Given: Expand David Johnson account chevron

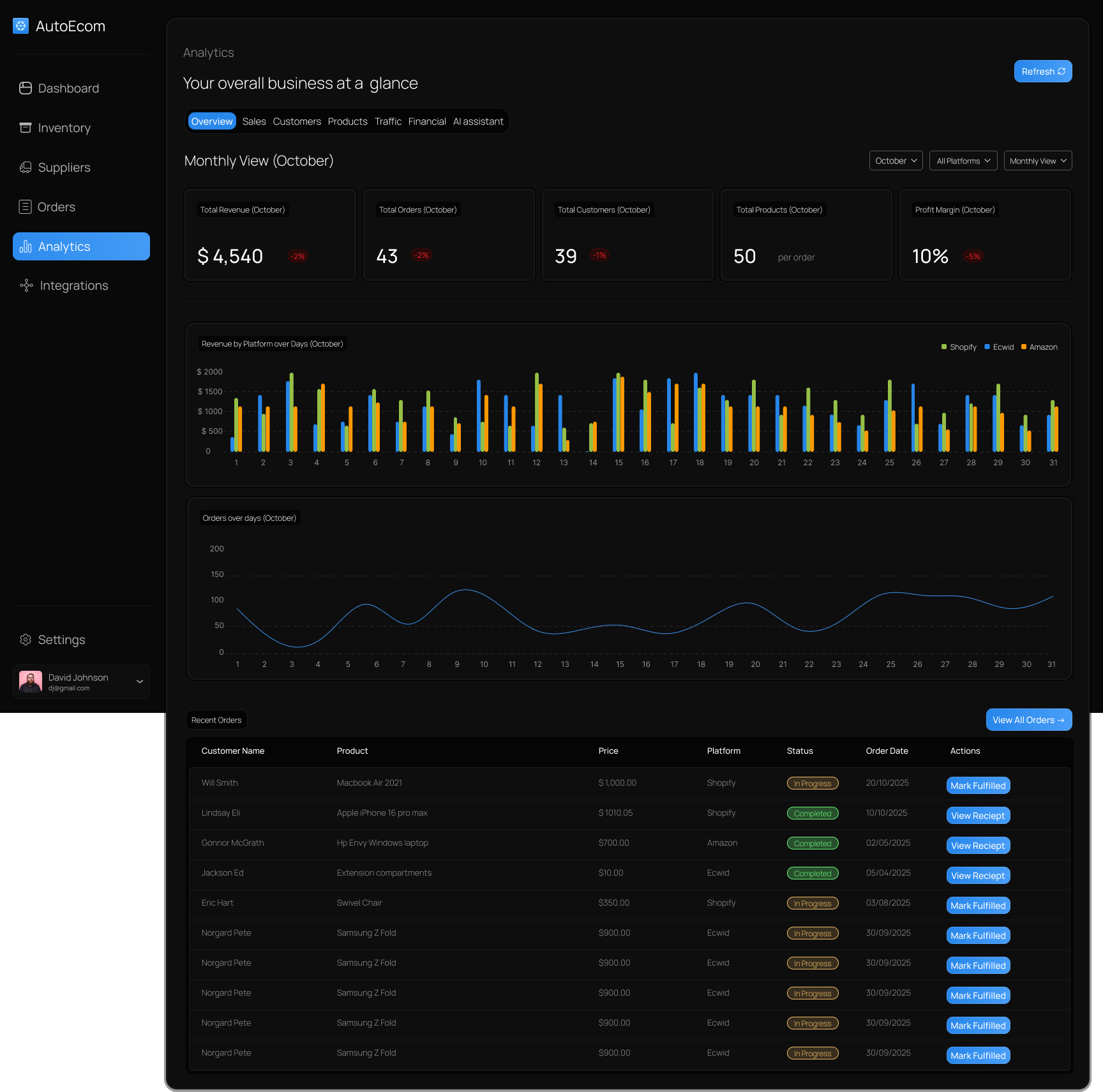Looking at the screenshot, I should 140,682.
